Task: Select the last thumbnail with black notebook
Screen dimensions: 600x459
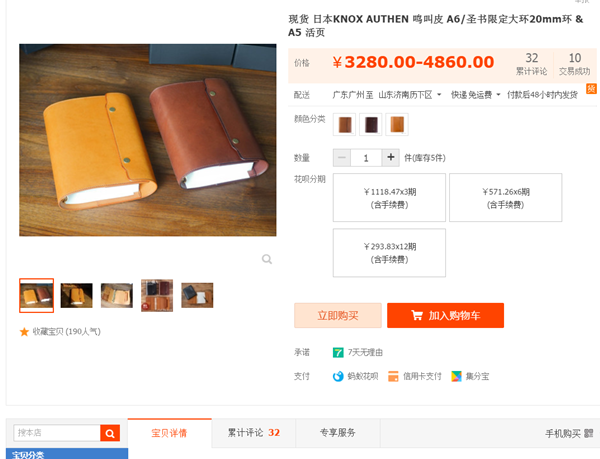Action: (x=197, y=295)
